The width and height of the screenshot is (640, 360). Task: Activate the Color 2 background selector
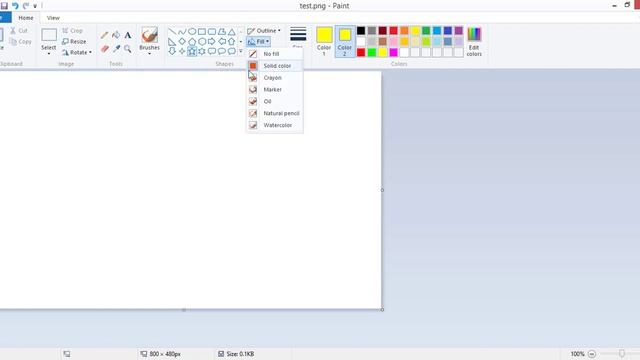(345, 41)
